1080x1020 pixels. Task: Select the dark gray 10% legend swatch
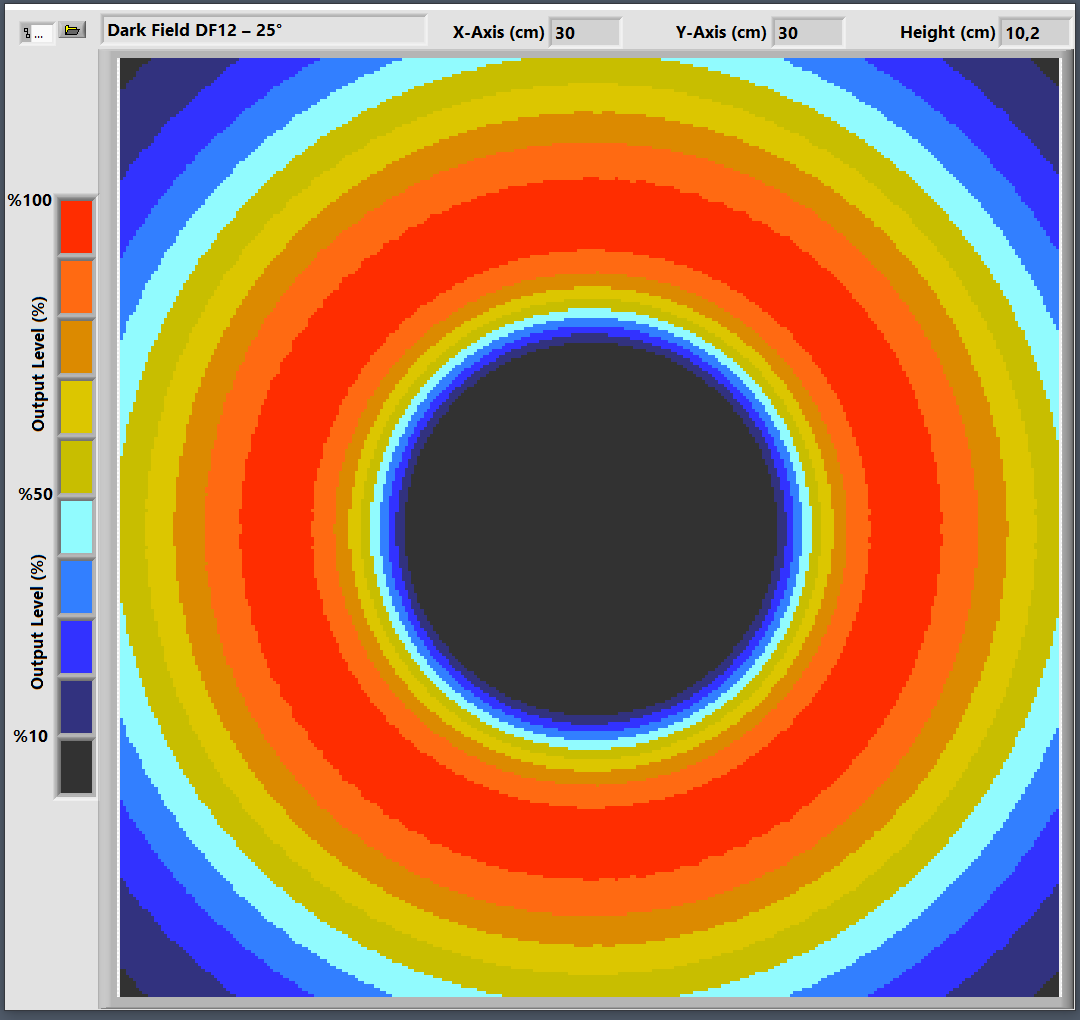[x=76, y=767]
